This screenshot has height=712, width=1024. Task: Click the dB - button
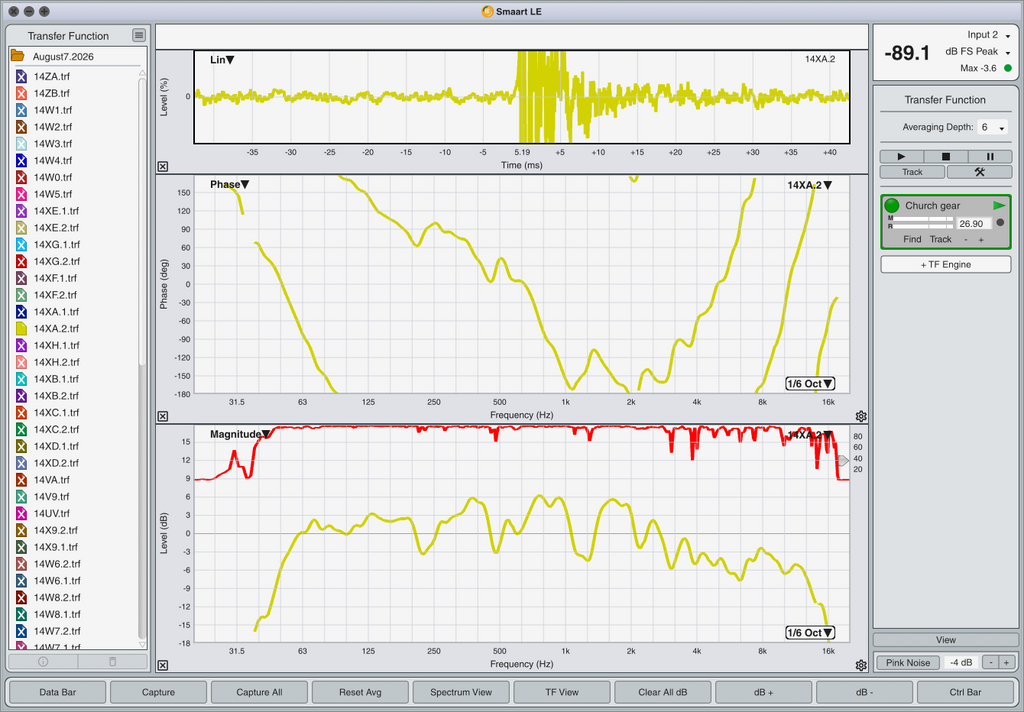click(x=864, y=692)
